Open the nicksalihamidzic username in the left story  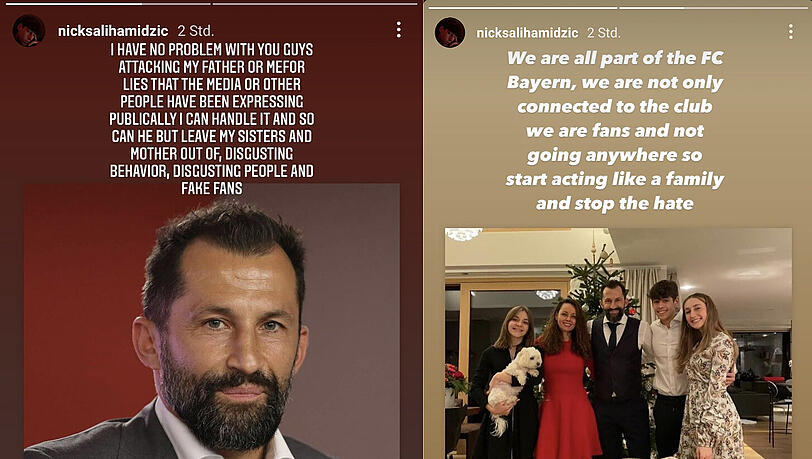[113, 31]
